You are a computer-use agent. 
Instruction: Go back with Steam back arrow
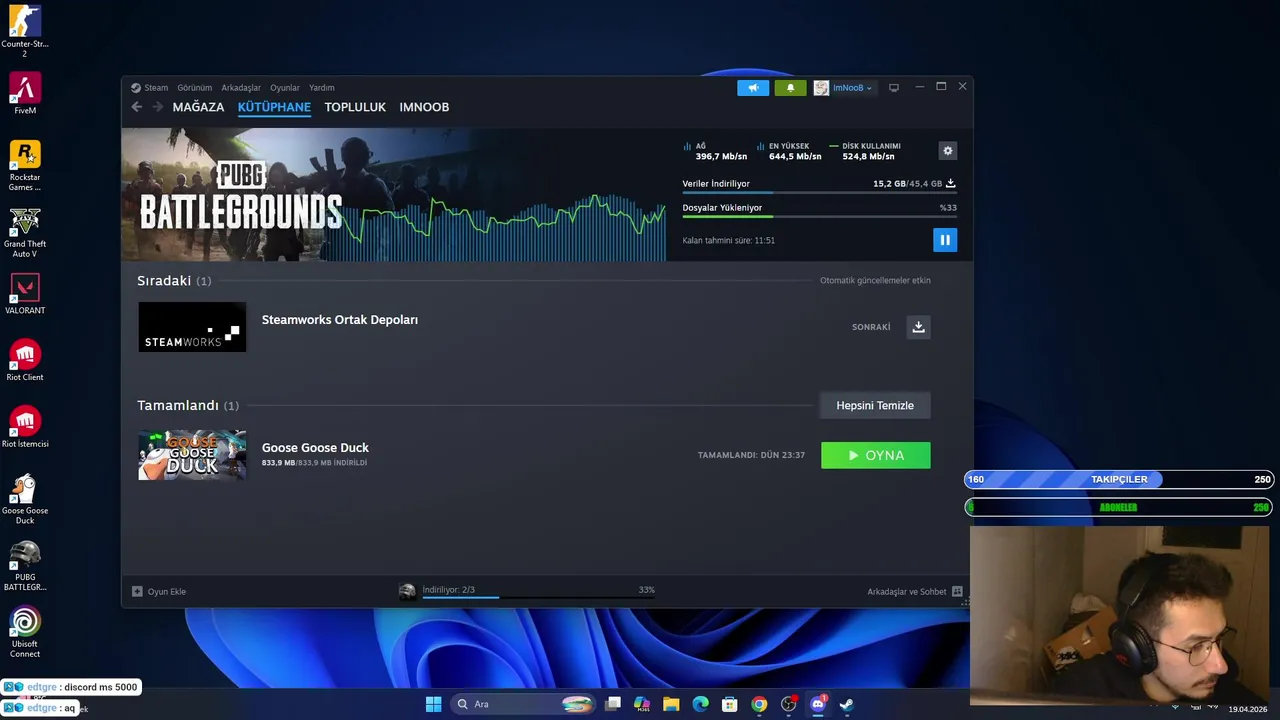tap(137, 107)
